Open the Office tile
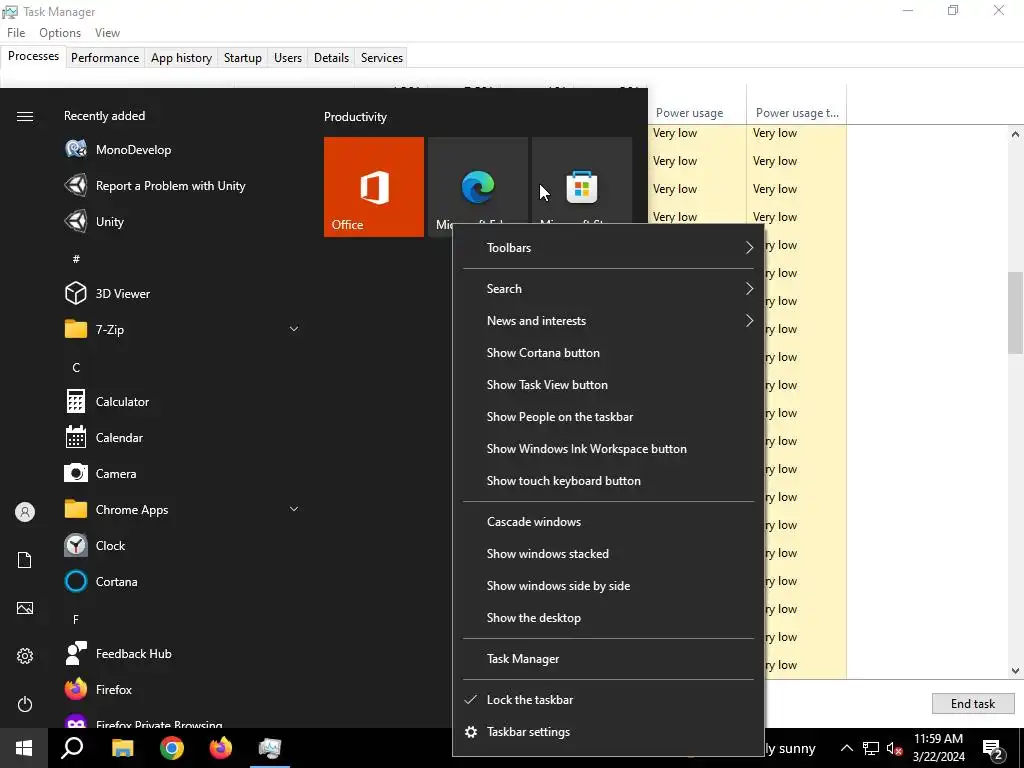 [x=374, y=187]
